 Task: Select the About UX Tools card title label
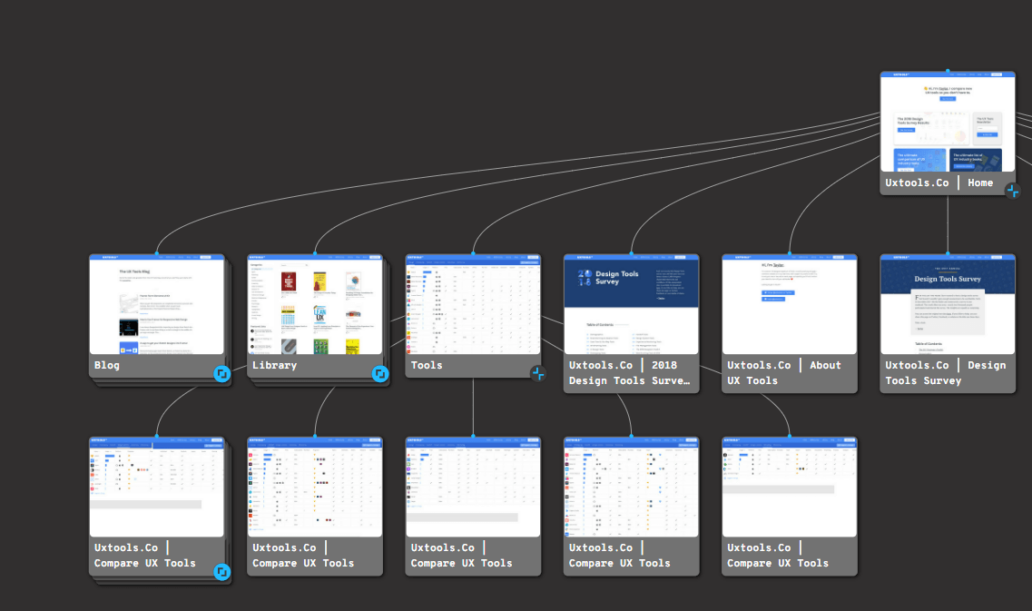coord(789,373)
